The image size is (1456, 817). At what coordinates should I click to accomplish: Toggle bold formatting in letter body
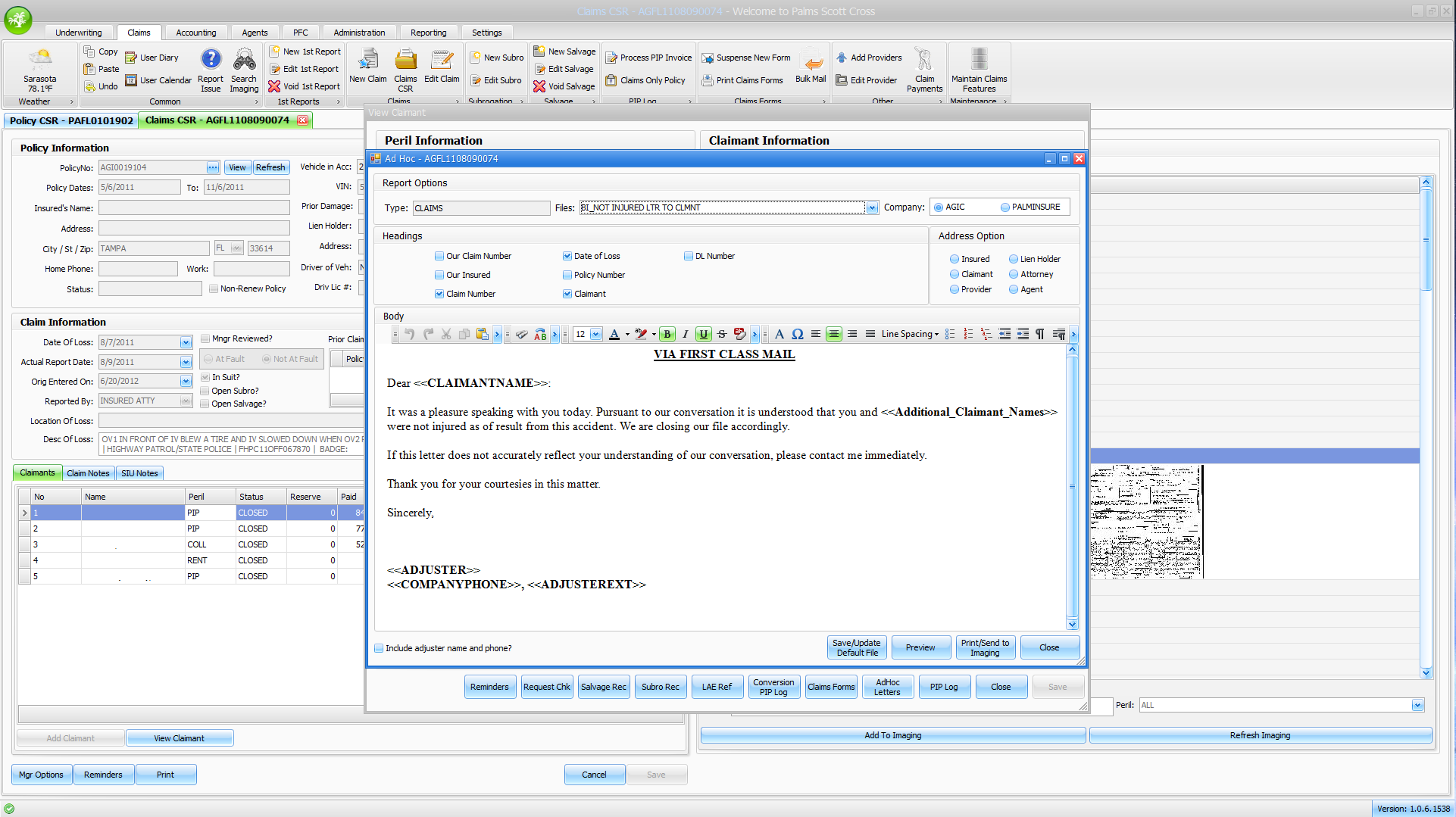[x=667, y=335]
